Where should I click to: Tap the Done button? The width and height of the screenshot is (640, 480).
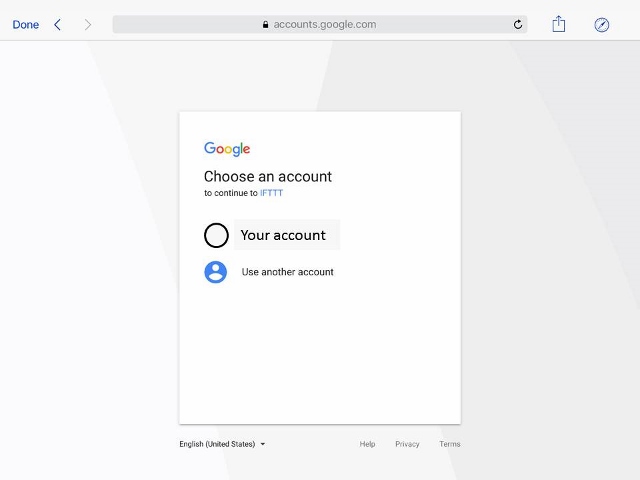(x=26, y=24)
